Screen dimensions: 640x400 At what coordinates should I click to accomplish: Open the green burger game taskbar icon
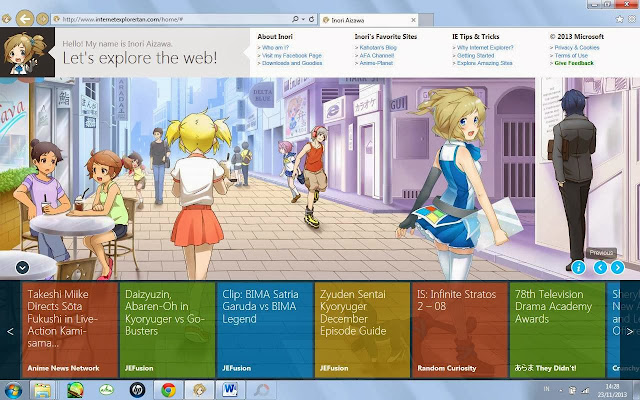pos(75,390)
